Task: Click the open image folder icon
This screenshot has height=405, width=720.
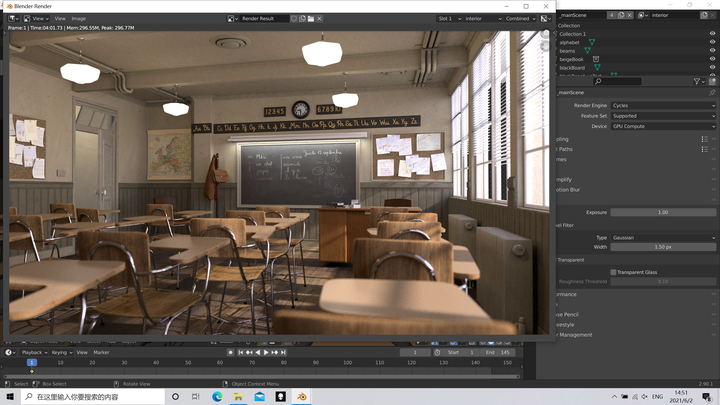Action: coord(311,19)
